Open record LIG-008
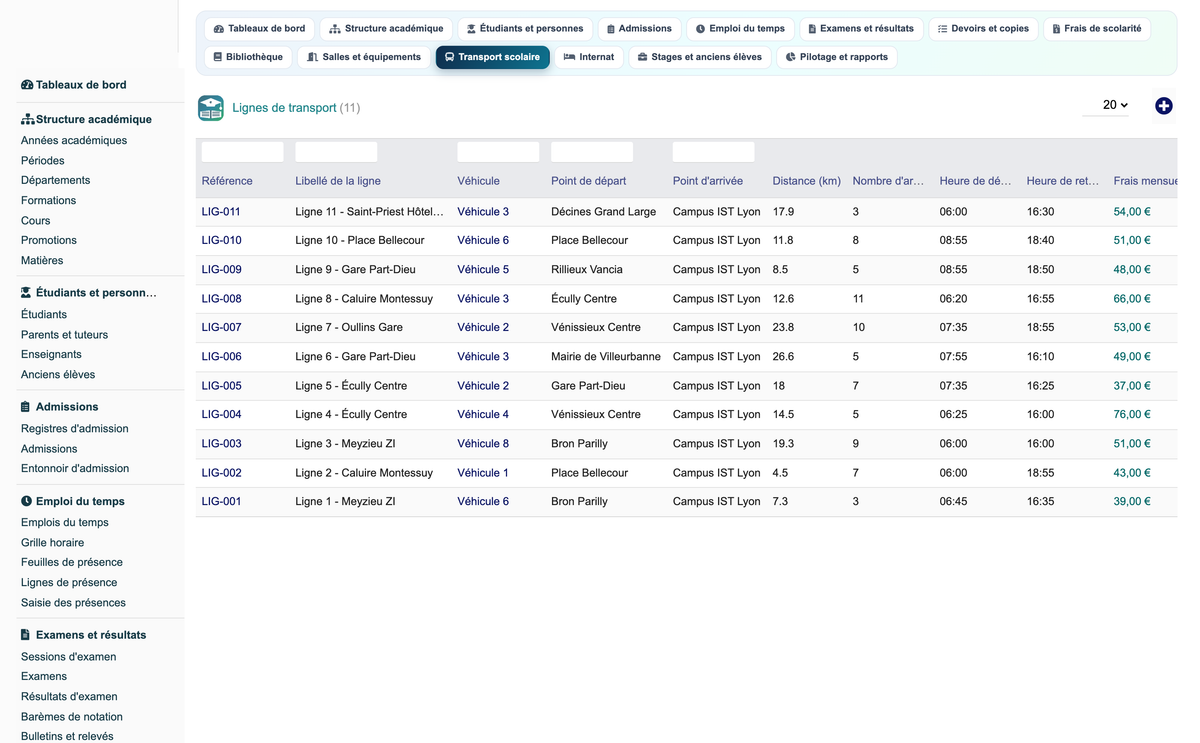 [221, 299]
